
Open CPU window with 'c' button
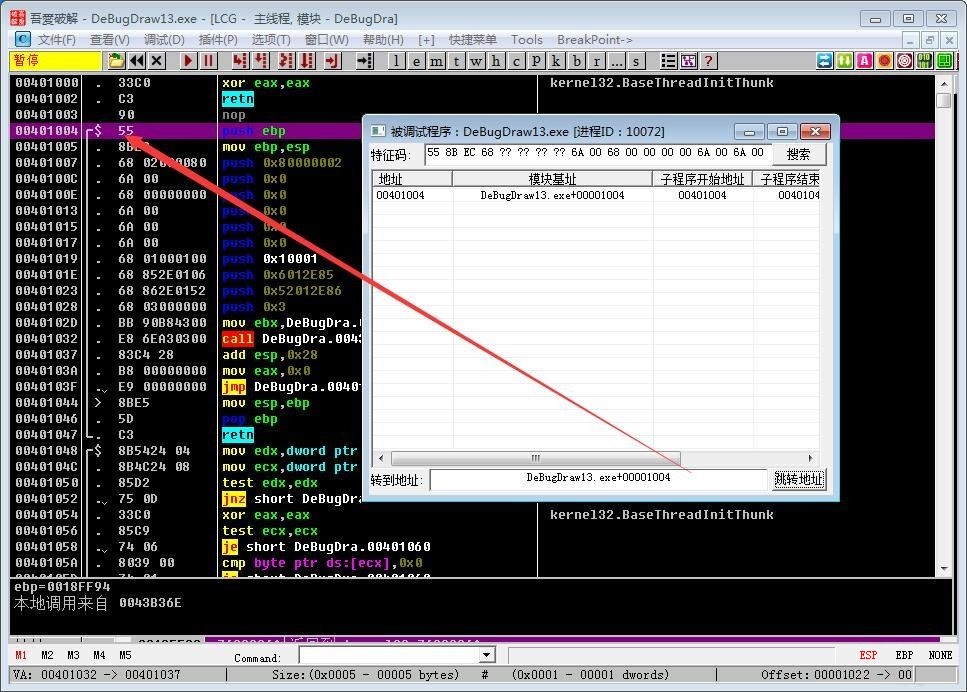[x=516, y=61]
